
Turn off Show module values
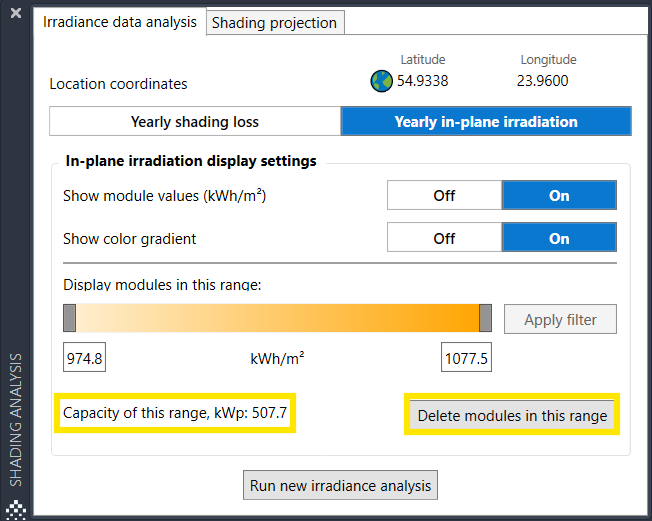[x=444, y=196]
